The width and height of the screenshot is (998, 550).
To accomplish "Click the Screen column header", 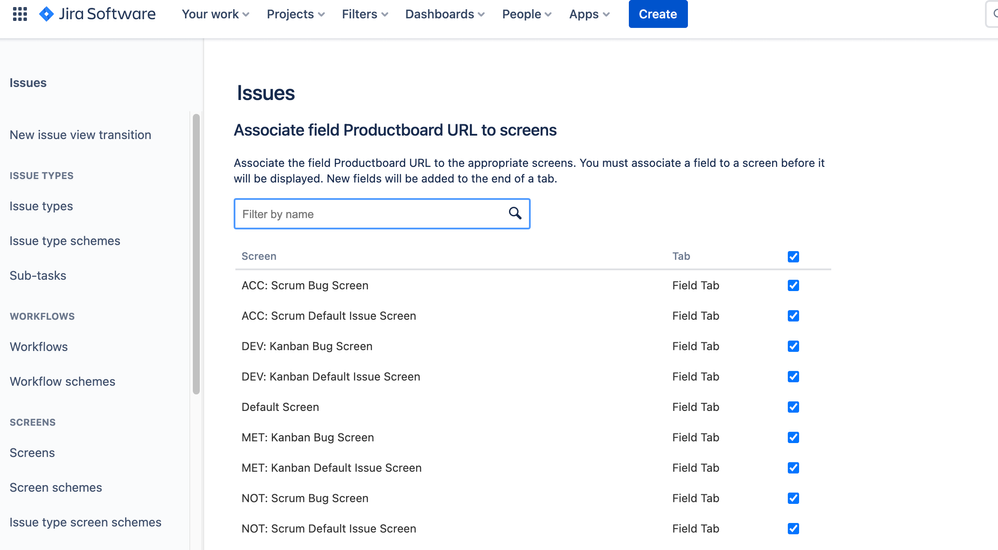I will click(258, 257).
